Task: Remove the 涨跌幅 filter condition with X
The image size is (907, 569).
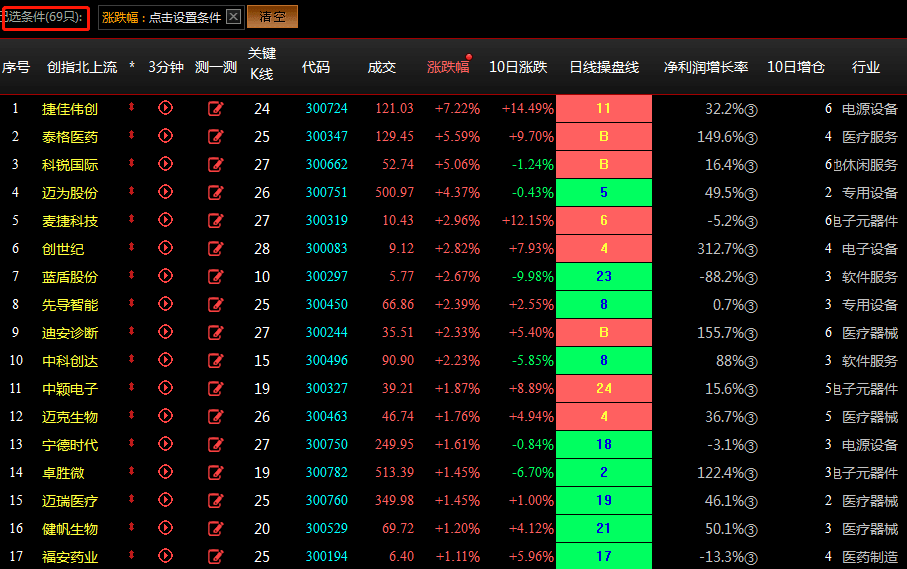Action: (233, 16)
